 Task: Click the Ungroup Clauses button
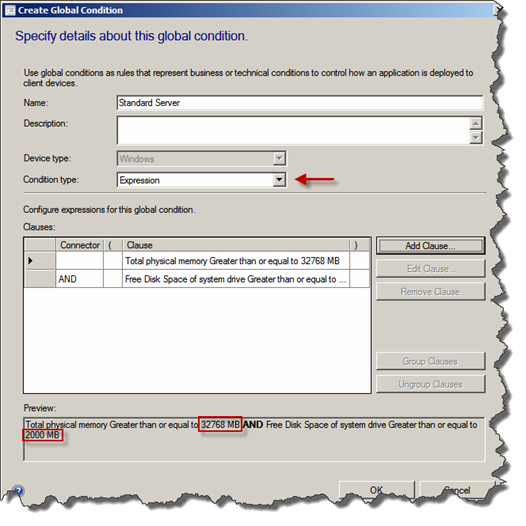(430, 384)
